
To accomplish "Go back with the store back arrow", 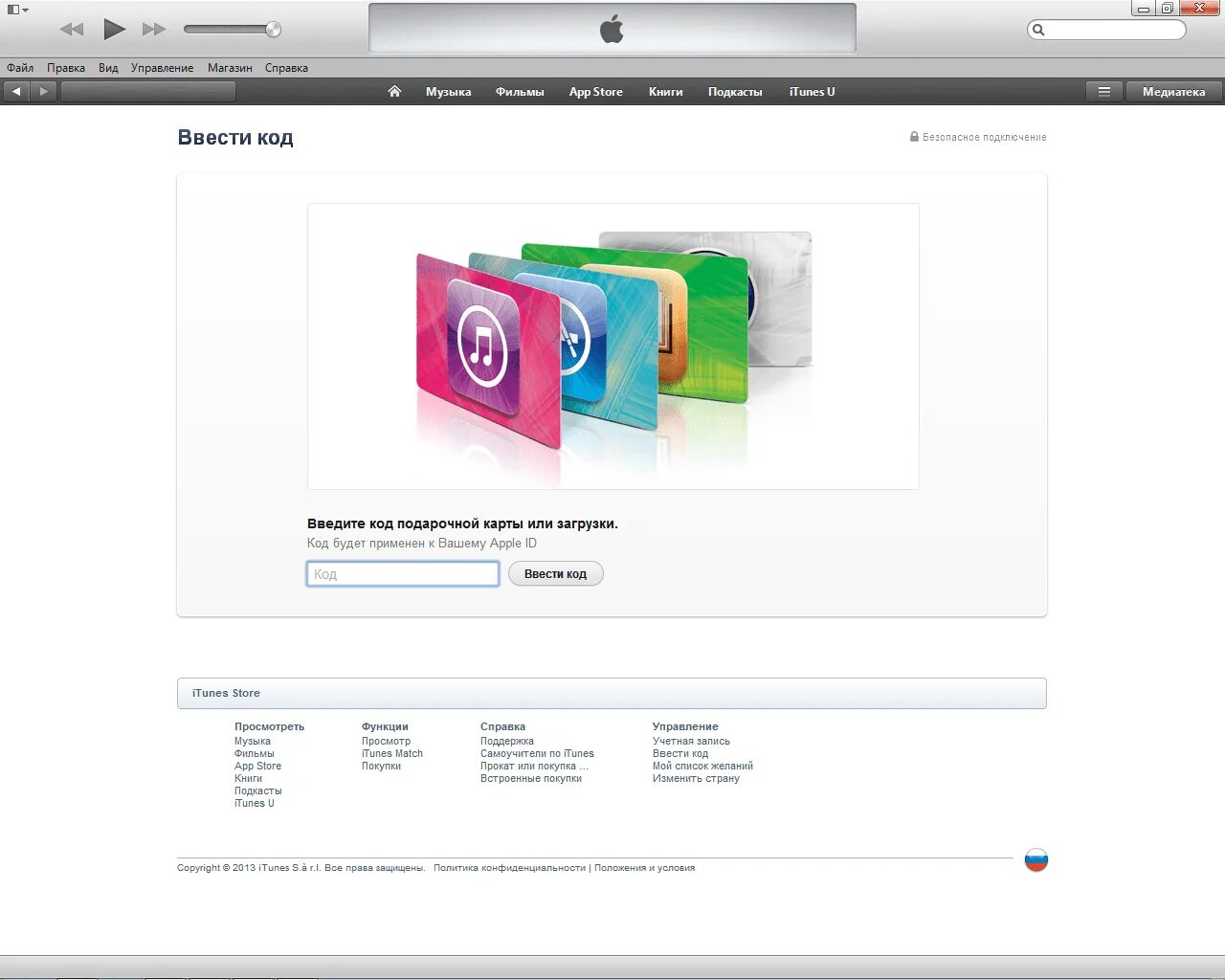I will point(16,92).
